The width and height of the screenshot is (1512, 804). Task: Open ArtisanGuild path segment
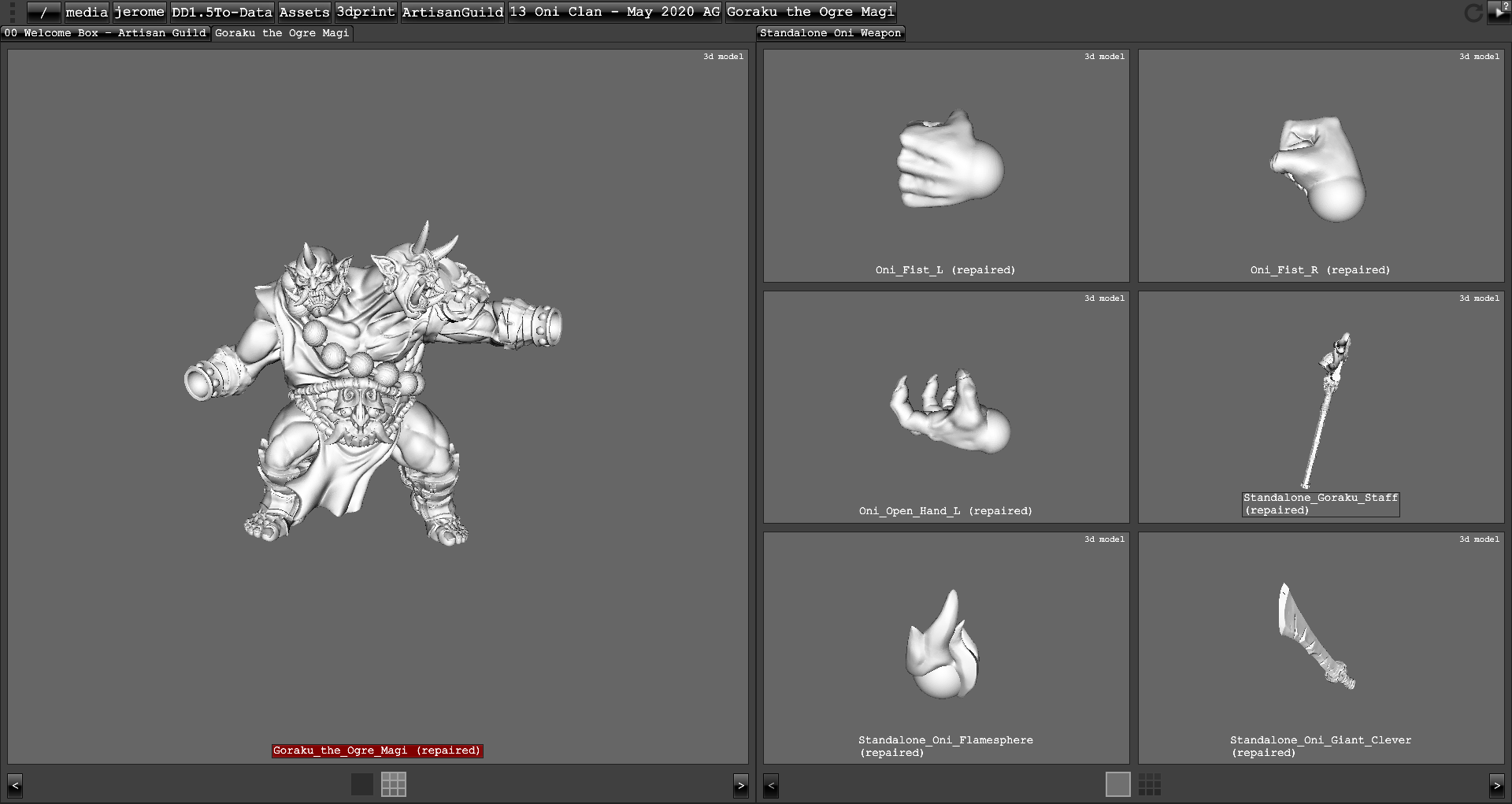point(453,12)
